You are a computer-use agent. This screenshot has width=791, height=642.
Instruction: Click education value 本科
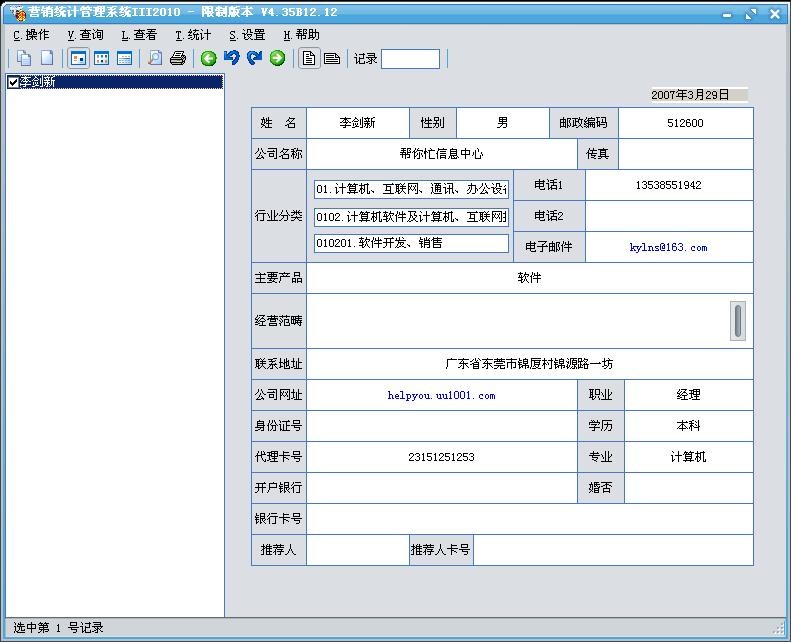tap(689, 426)
